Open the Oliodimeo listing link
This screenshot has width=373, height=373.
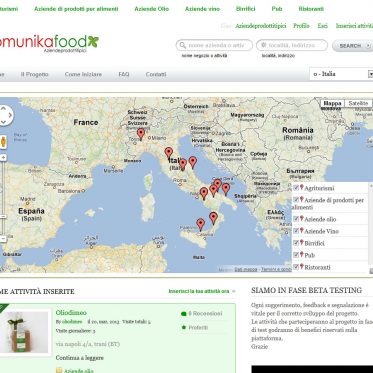click(71, 313)
